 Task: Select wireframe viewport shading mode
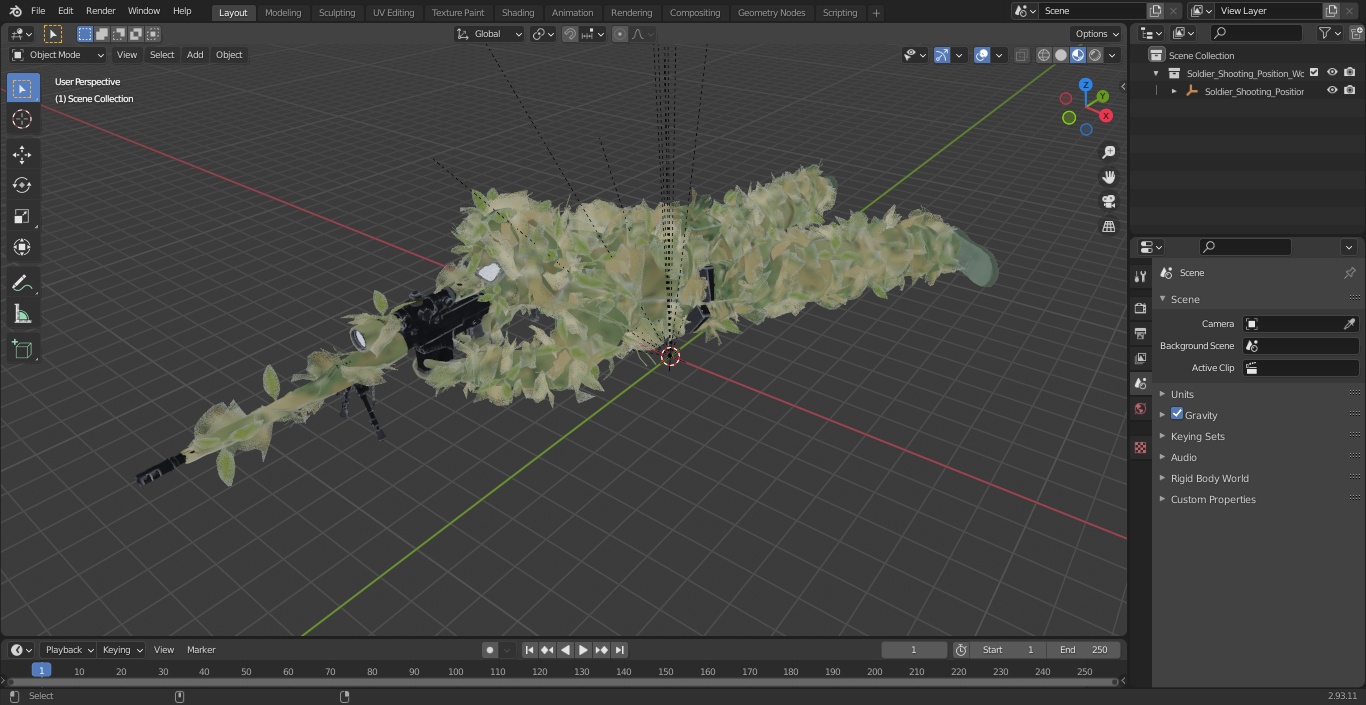[1043, 55]
